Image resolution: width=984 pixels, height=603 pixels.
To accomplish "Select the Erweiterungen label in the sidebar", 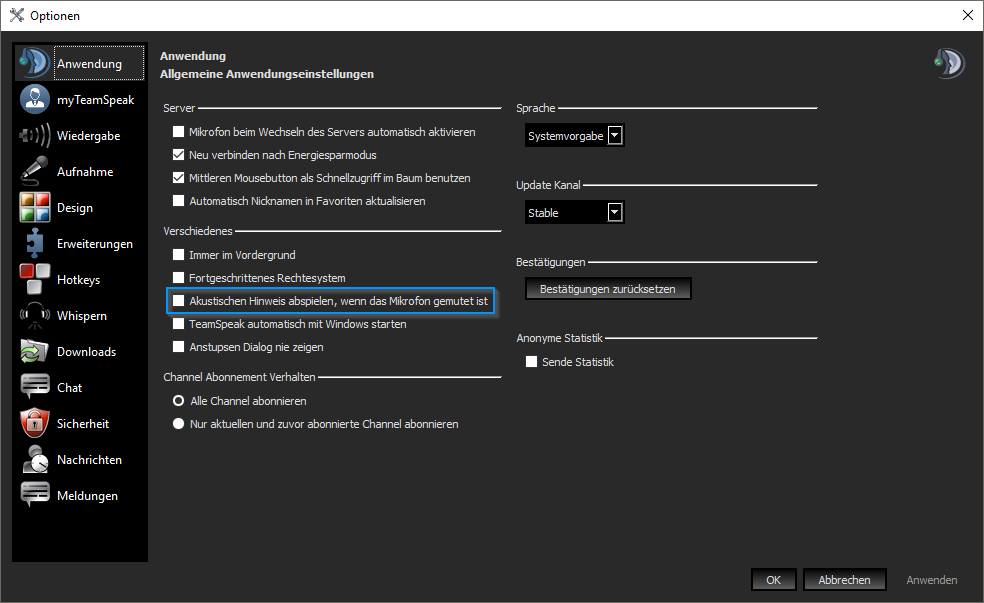I will click(x=95, y=243).
